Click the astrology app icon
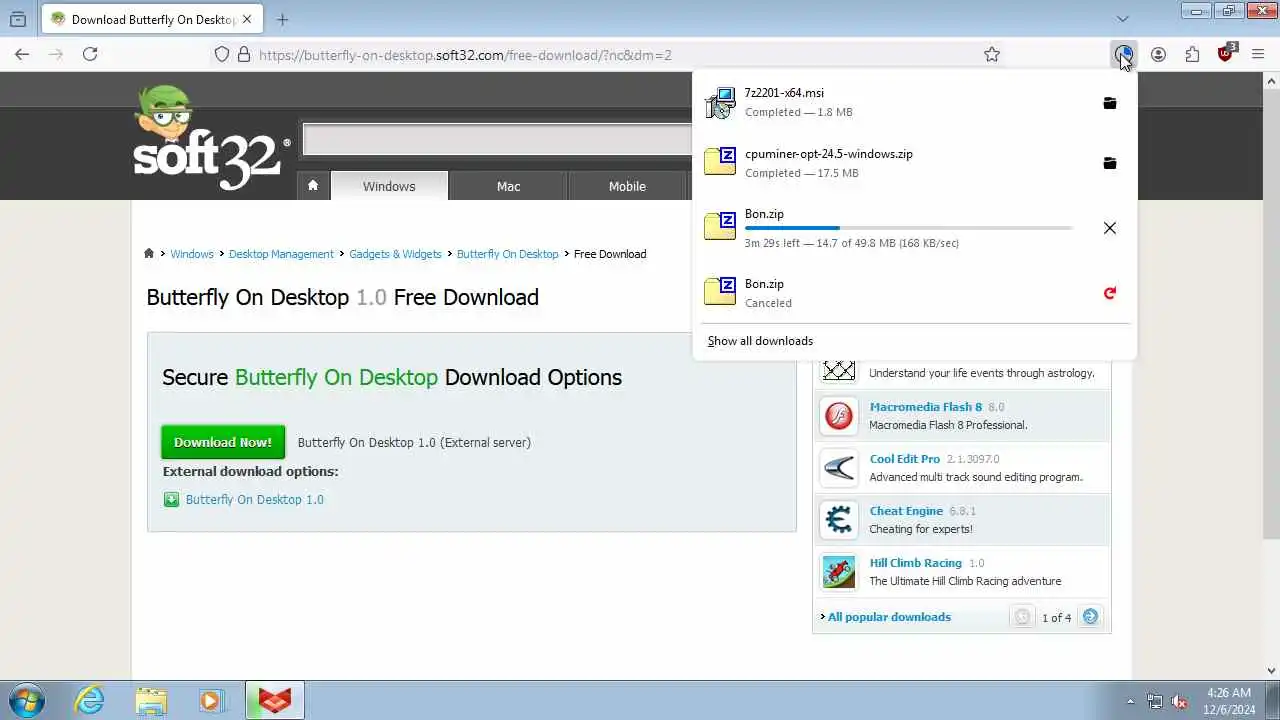The width and height of the screenshot is (1280, 720). (x=839, y=370)
